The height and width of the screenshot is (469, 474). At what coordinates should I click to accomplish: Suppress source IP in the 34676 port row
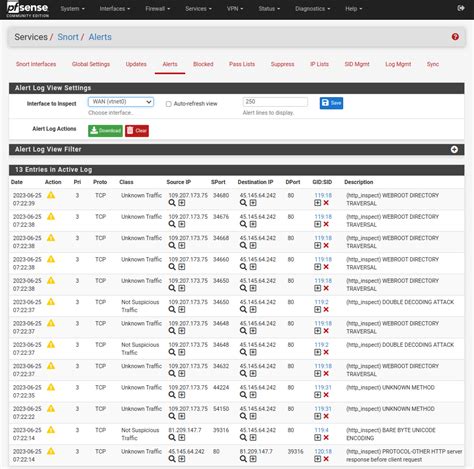click(x=181, y=224)
